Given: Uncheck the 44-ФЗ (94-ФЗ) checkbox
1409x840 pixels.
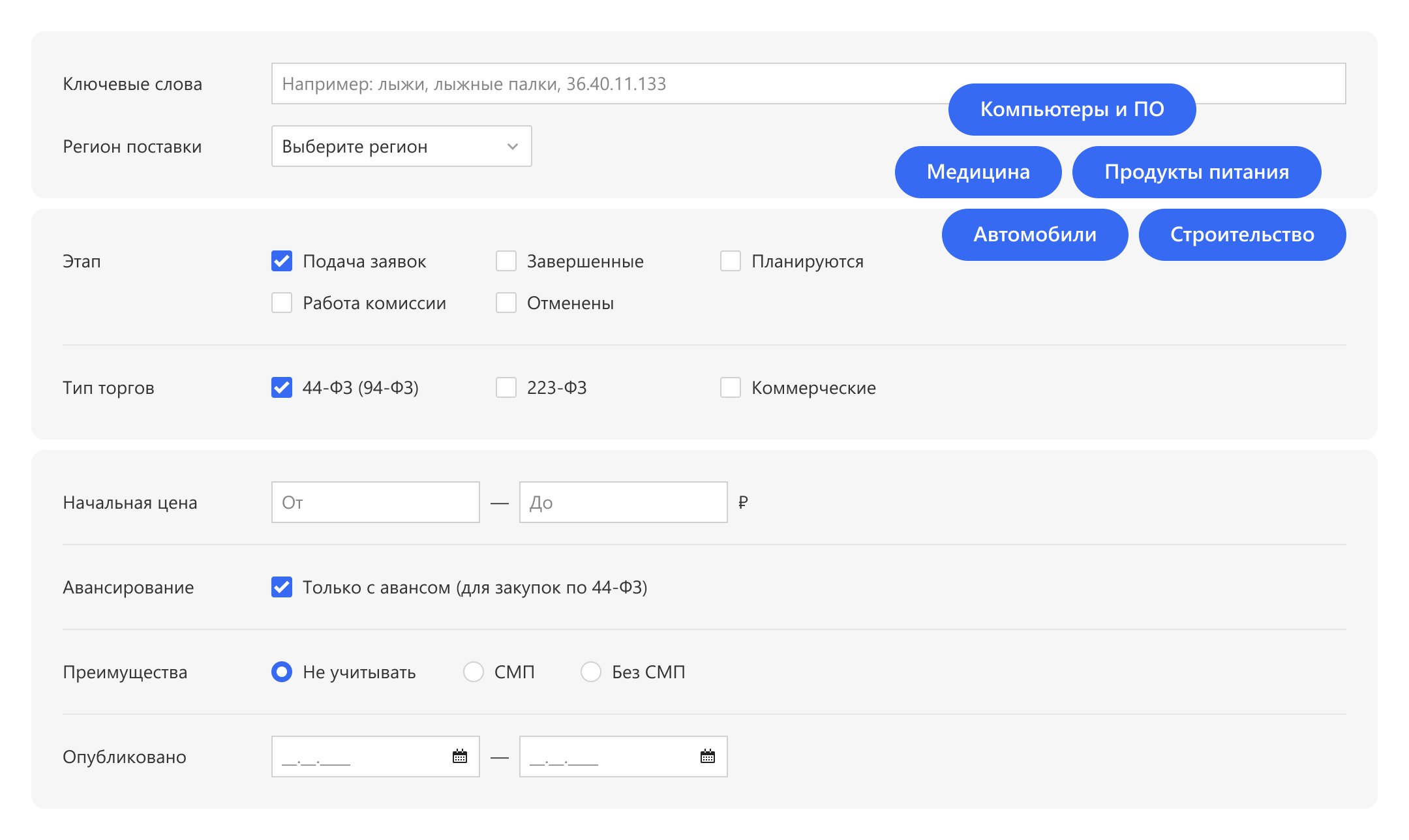Looking at the screenshot, I should [282, 388].
